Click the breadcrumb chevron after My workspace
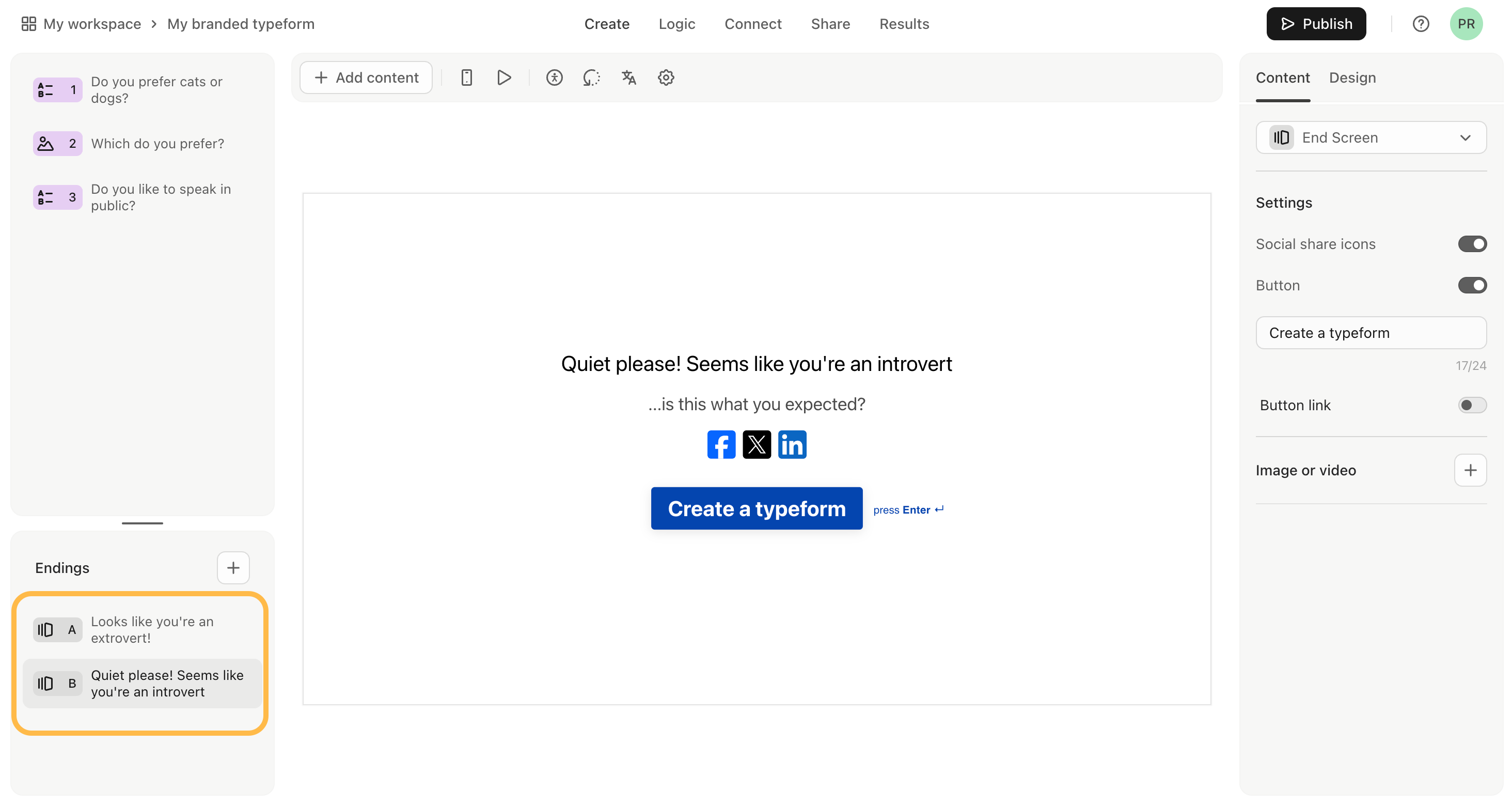Image resolution: width=1512 pixels, height=806 pixels. coord(154,24)
